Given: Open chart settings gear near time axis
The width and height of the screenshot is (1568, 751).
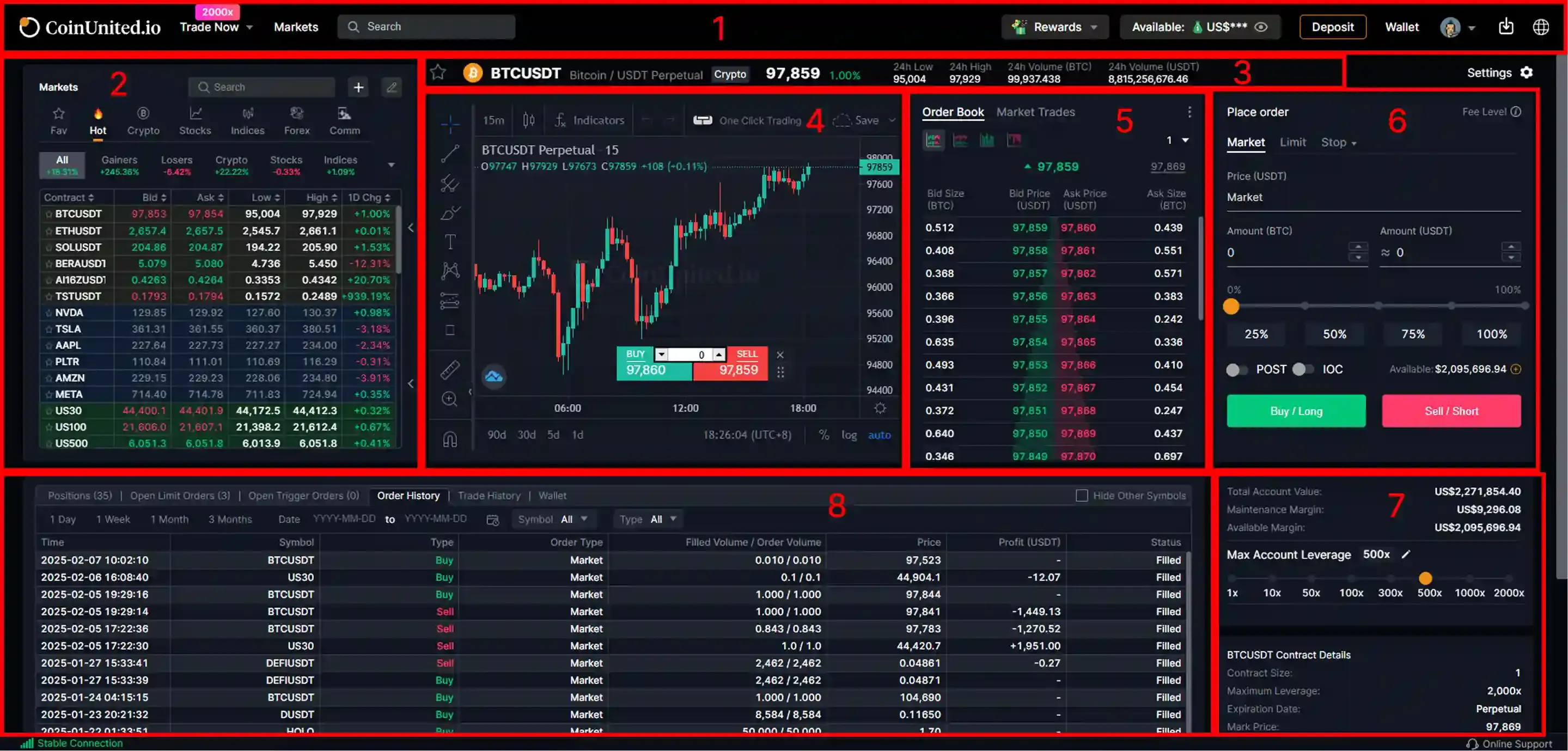Looking at the screenshot, I should coord(880,408).
